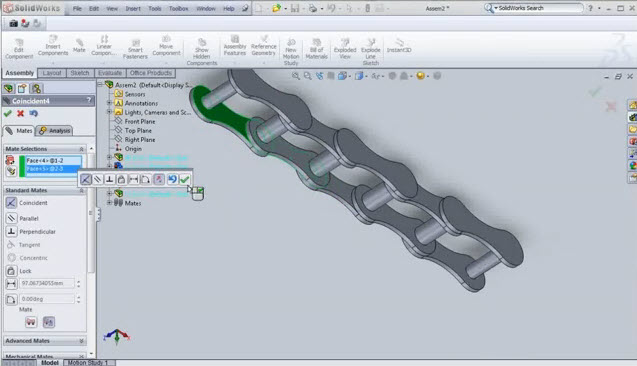Choose Parallel standard mate

(x=22, y=218)
